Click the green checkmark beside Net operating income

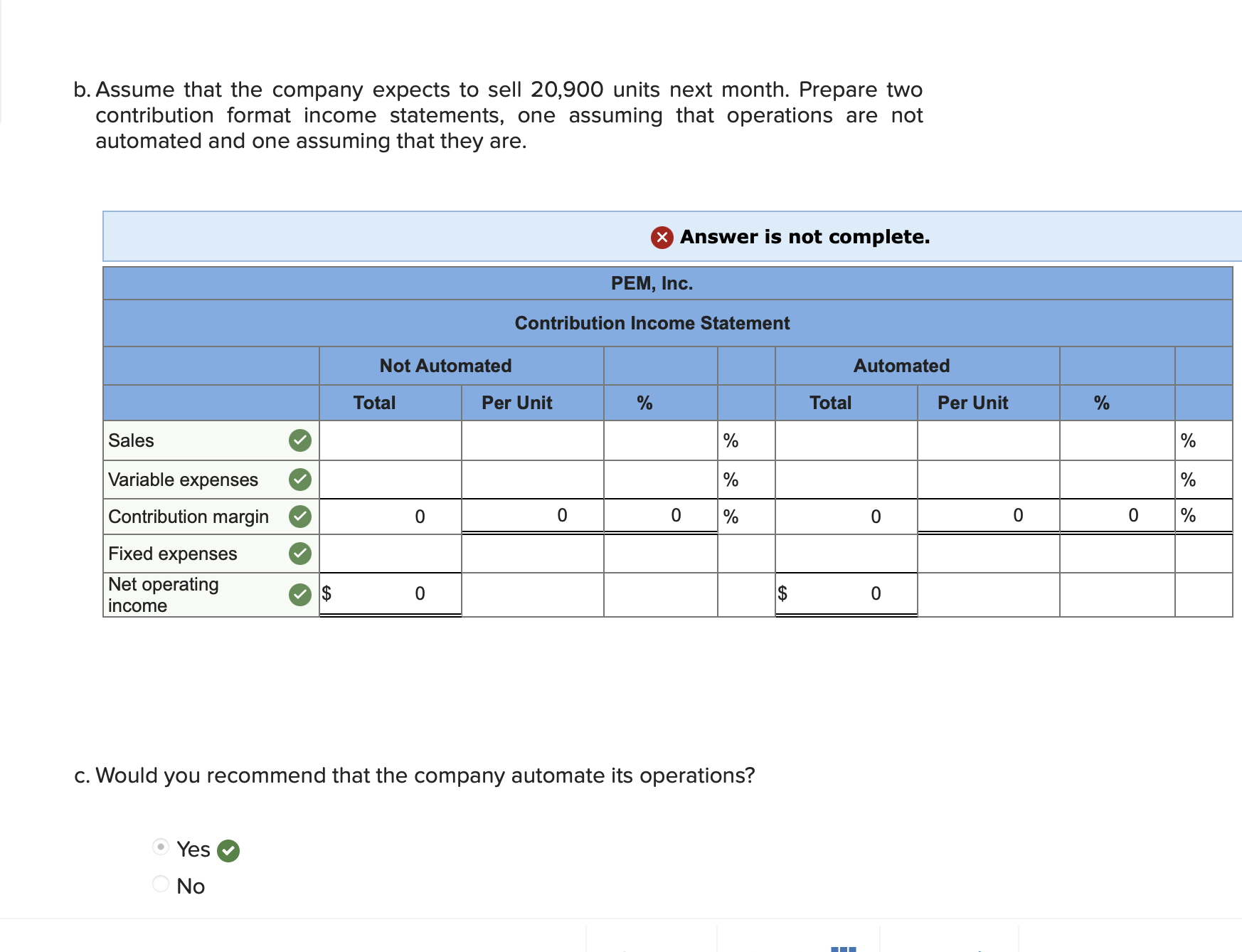[x=300, y=594]
